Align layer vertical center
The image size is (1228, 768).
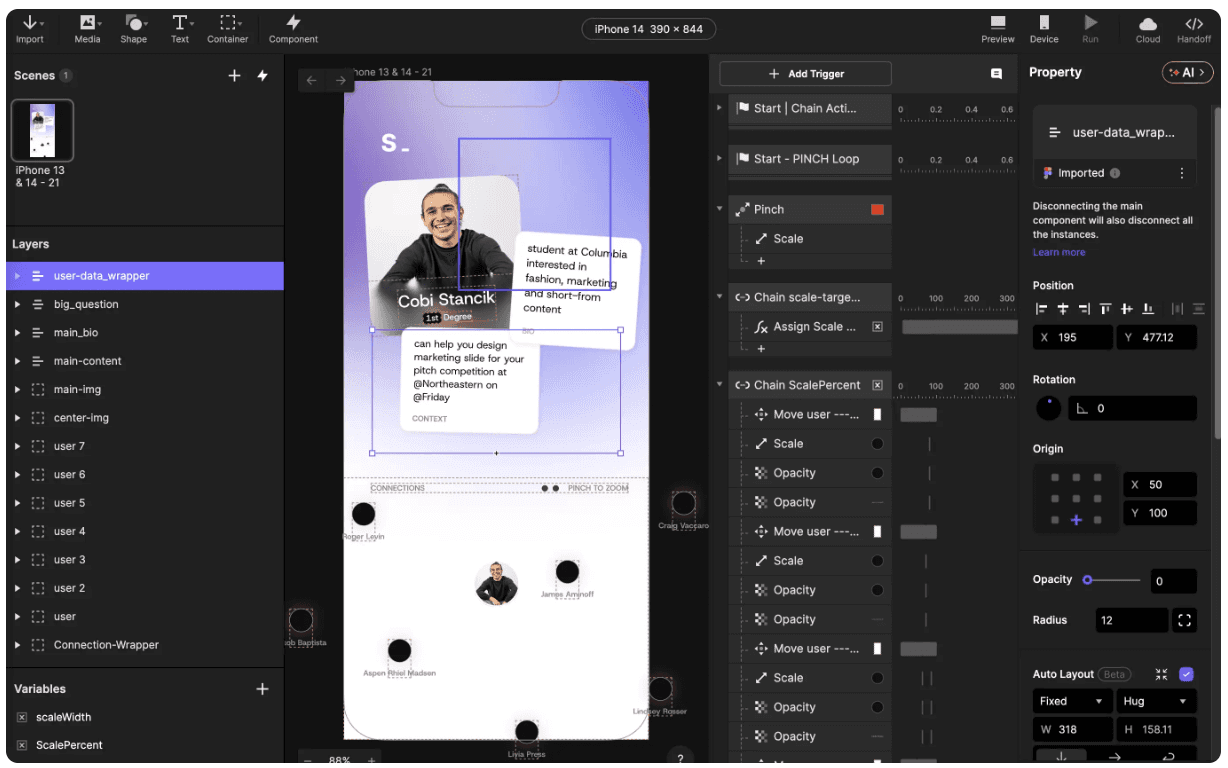(x=1126, y=309)
